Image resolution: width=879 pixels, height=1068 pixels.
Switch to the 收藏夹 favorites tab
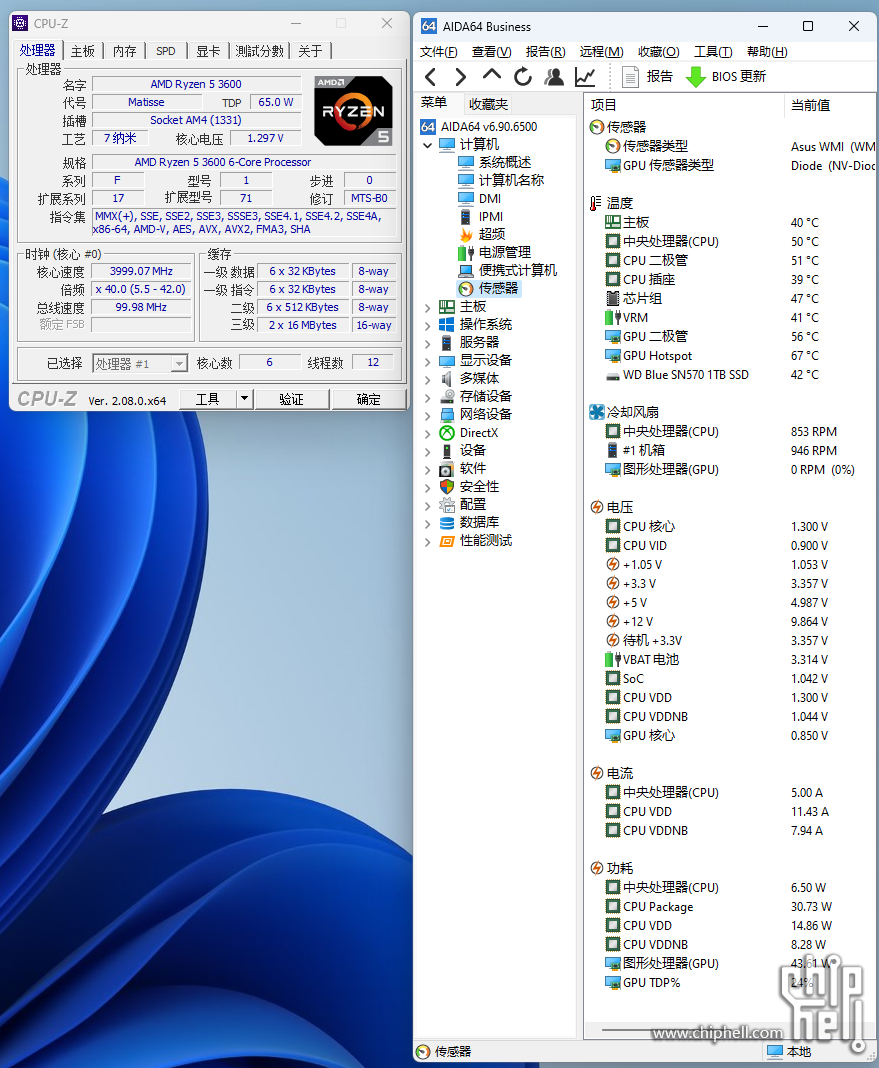(x=488, y=104)
